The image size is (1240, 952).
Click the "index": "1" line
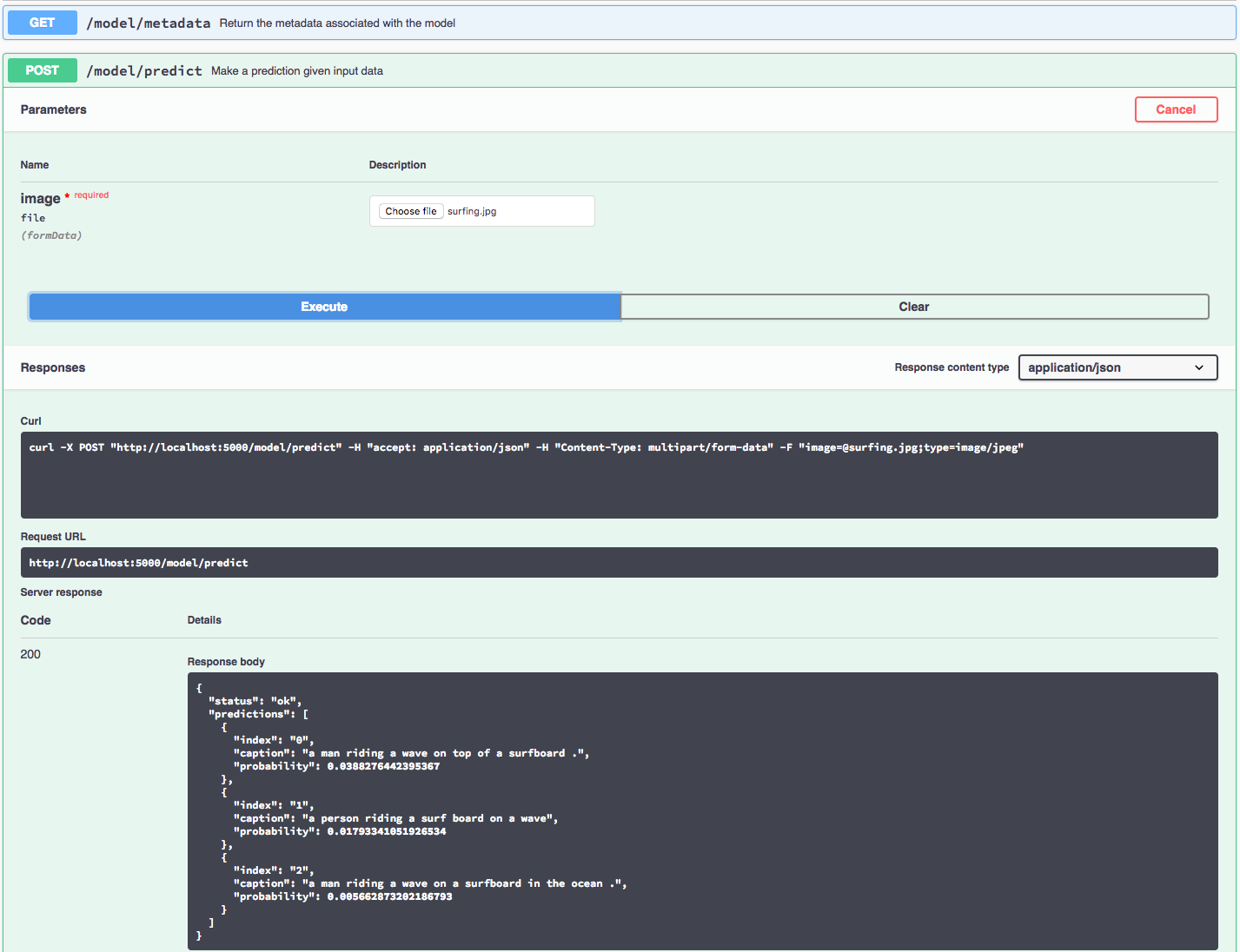pyautogui.click(x=274, y=805)
